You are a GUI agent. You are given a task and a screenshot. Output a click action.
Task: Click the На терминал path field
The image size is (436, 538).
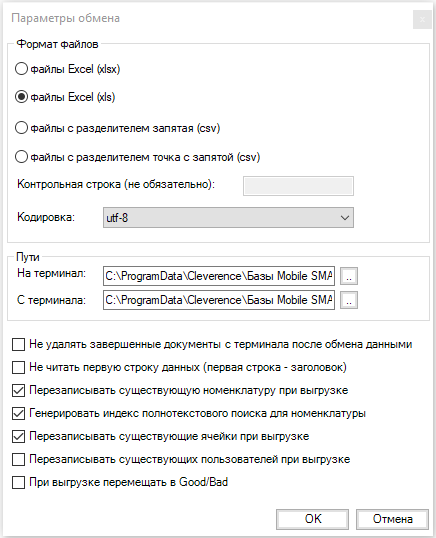pos(219,276)
